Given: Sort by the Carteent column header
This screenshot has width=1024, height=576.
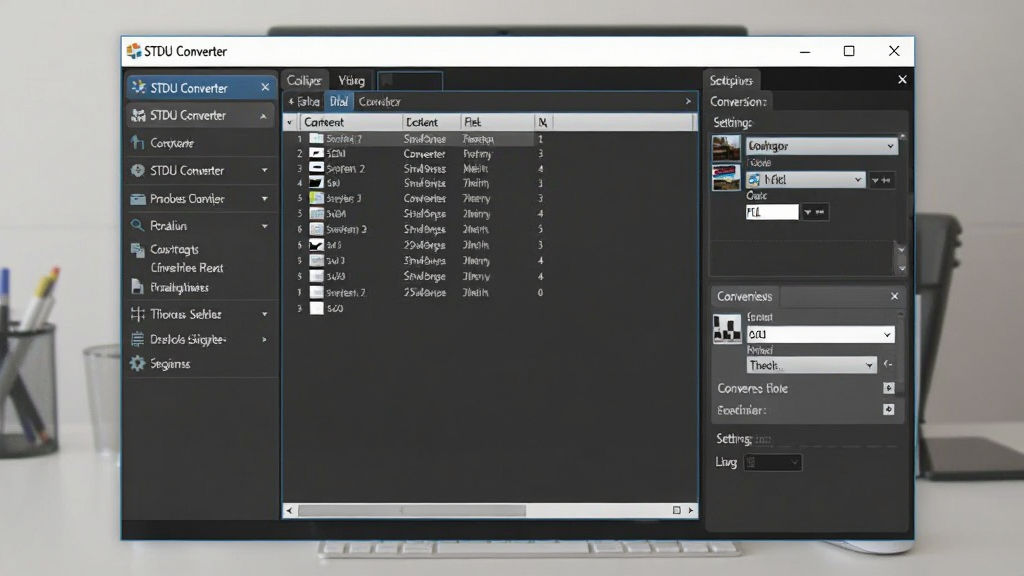Looking at the screenshot, I should click(349, 122).
